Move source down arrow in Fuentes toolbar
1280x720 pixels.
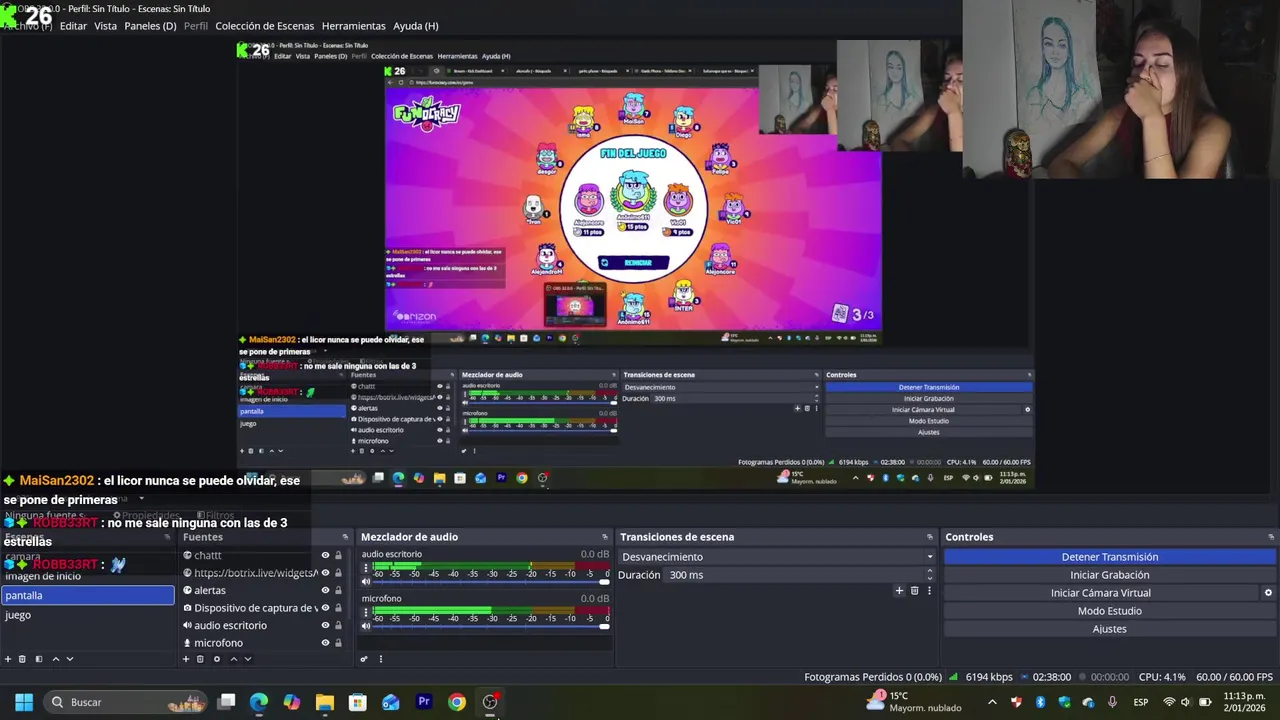point(248,659)
